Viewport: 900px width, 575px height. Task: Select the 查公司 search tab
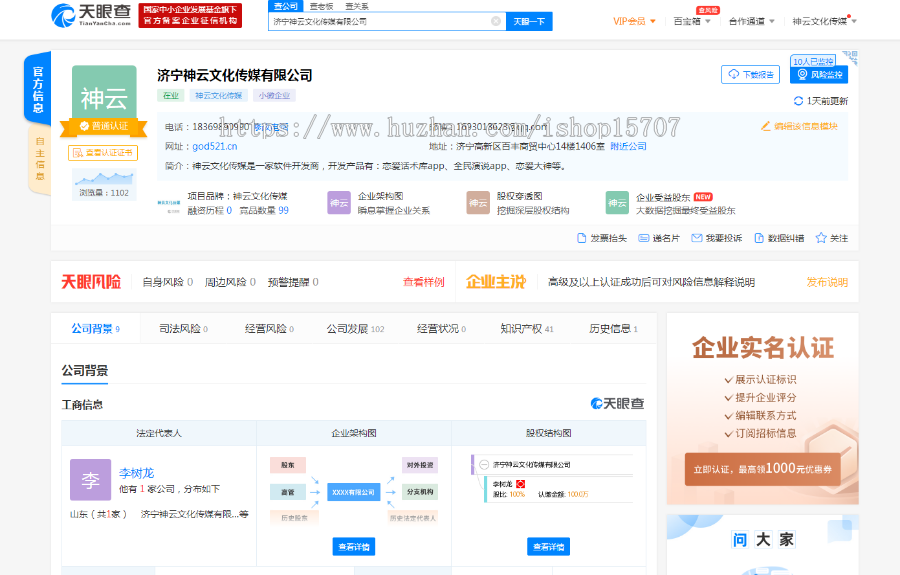tap(285, 6)
